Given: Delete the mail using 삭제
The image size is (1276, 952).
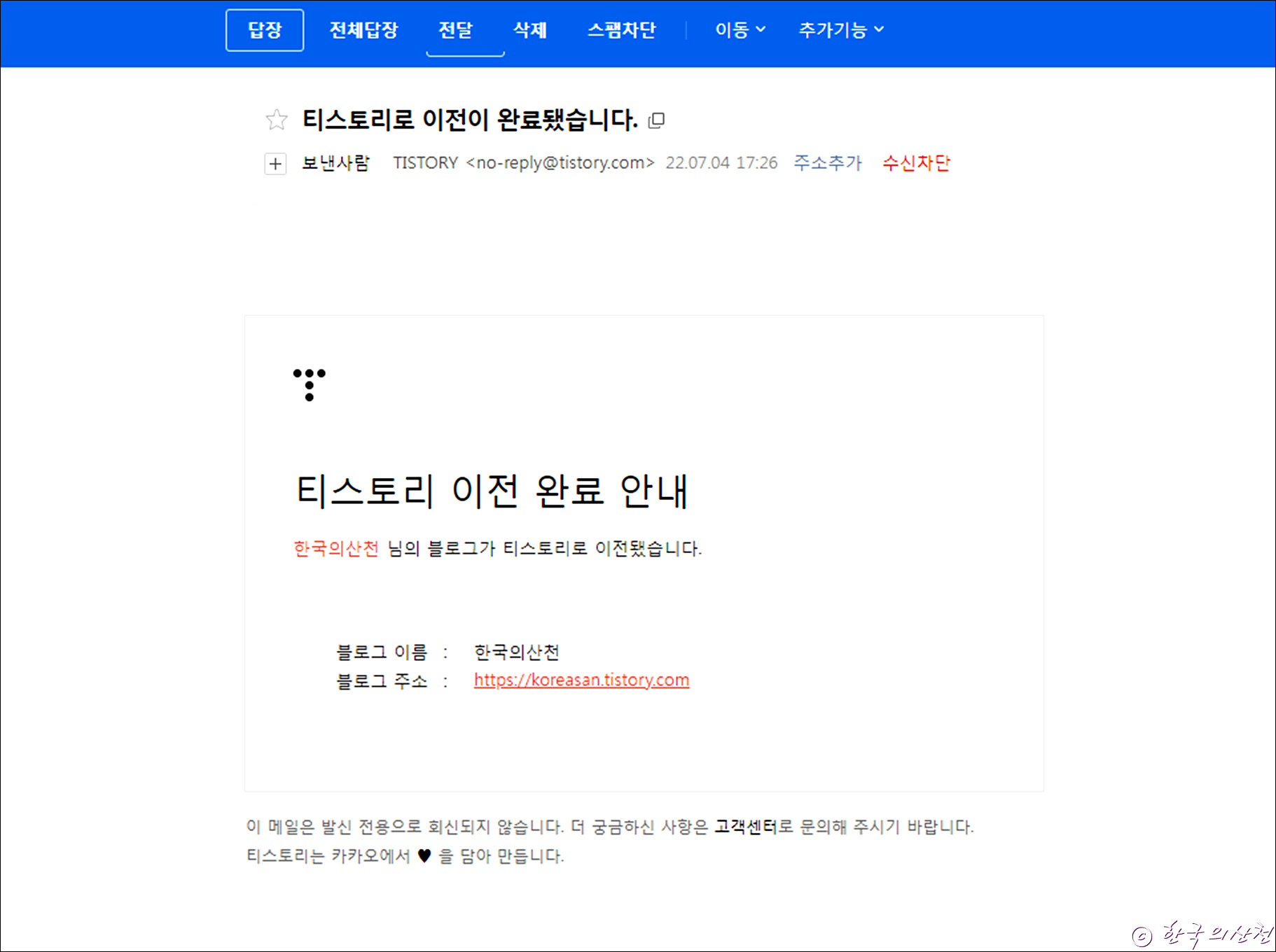Looking at the screenshot, I should coord(530,30).
